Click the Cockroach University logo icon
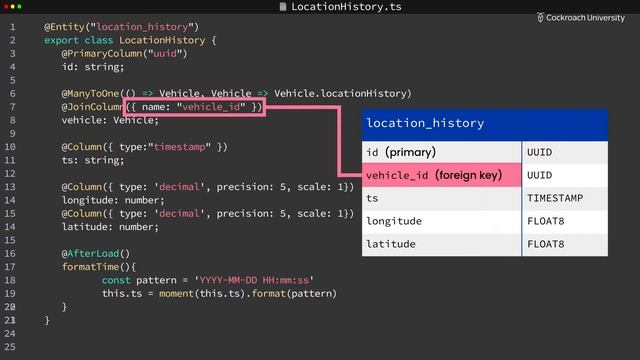Viewport: 640px width, 360px height. coord(540,18)
